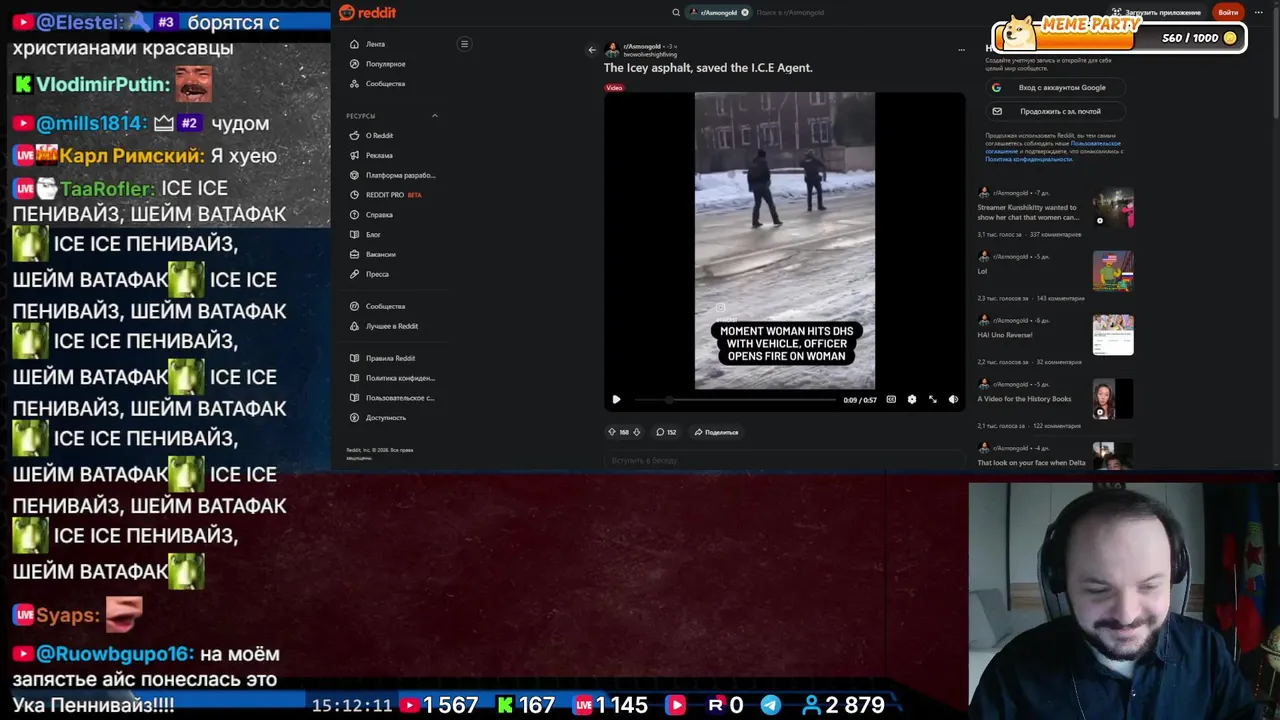Focus the join conversation comment field

[x=785, y=460]
